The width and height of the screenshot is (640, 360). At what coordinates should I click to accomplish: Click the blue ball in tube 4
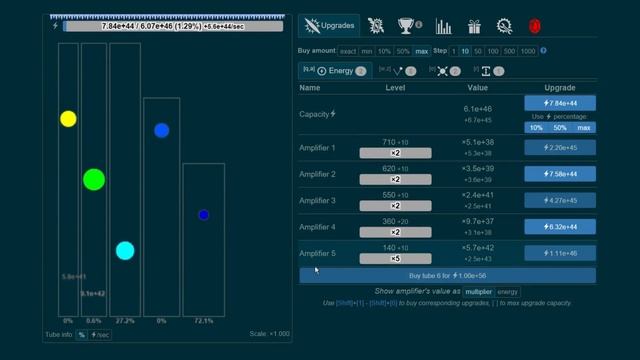pyautogui.click(x=162, y=130)
